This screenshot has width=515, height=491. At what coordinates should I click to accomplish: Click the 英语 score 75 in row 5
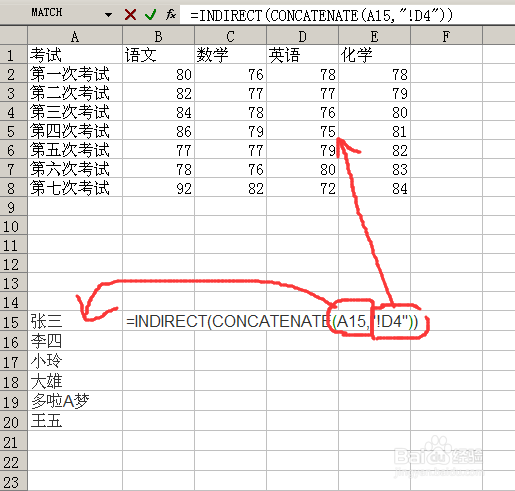tap(303, 130)
